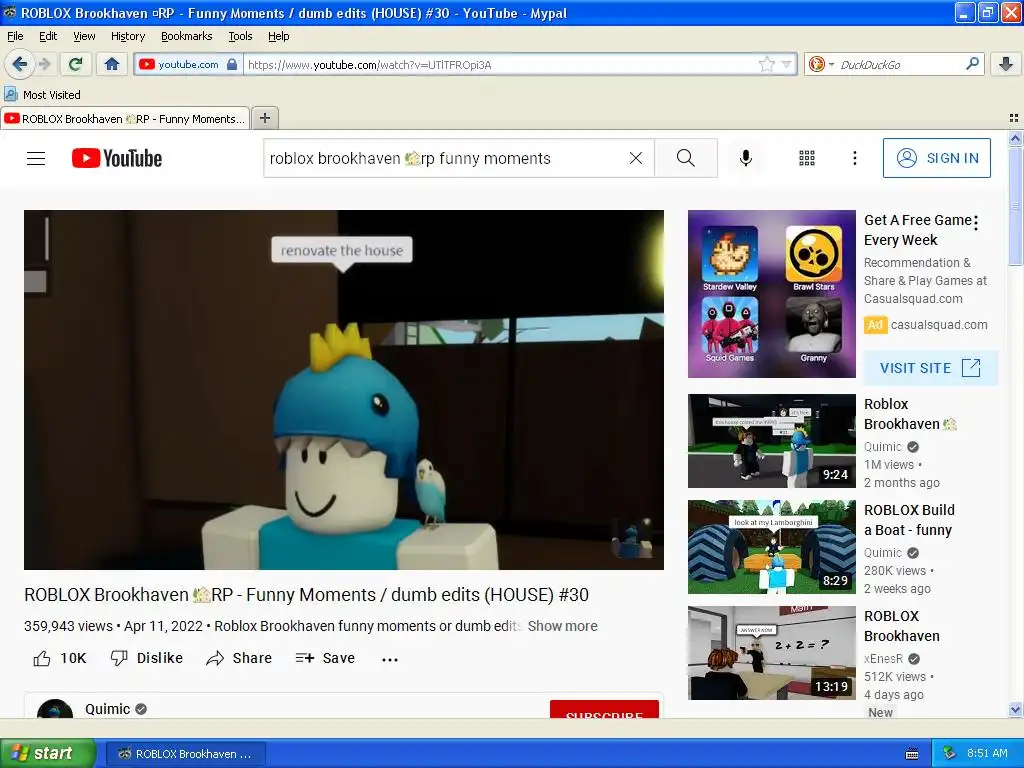
Task: Open the File menu
Action: coord(15,36)
